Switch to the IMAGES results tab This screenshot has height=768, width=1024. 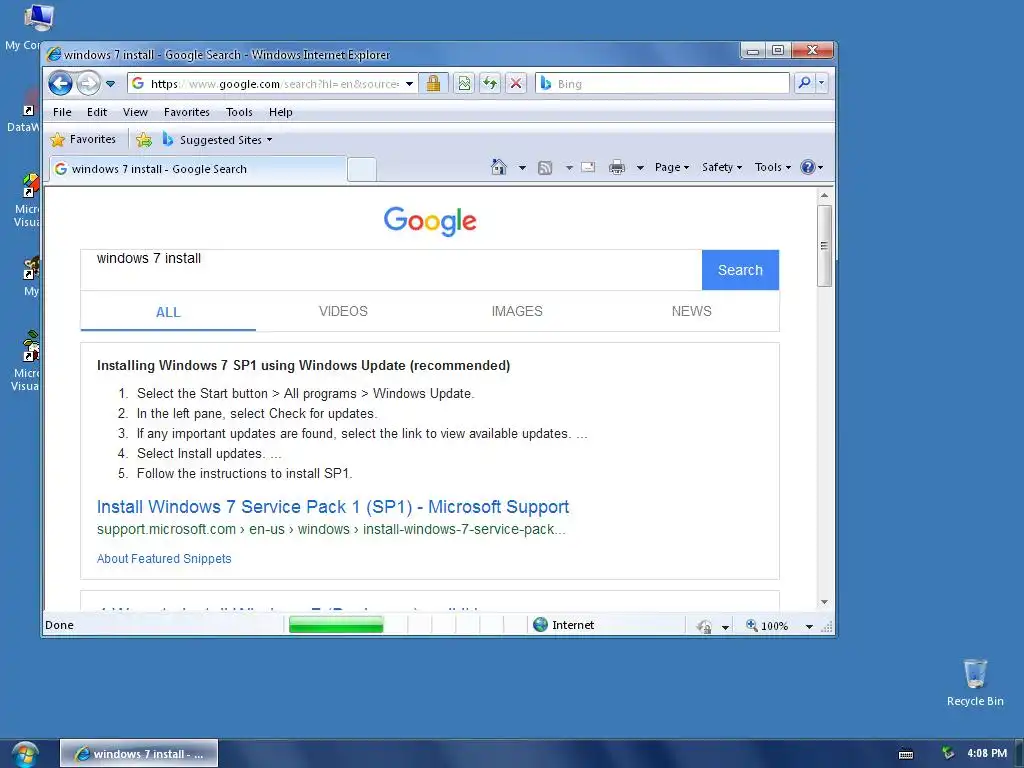(x=517, y=312)
